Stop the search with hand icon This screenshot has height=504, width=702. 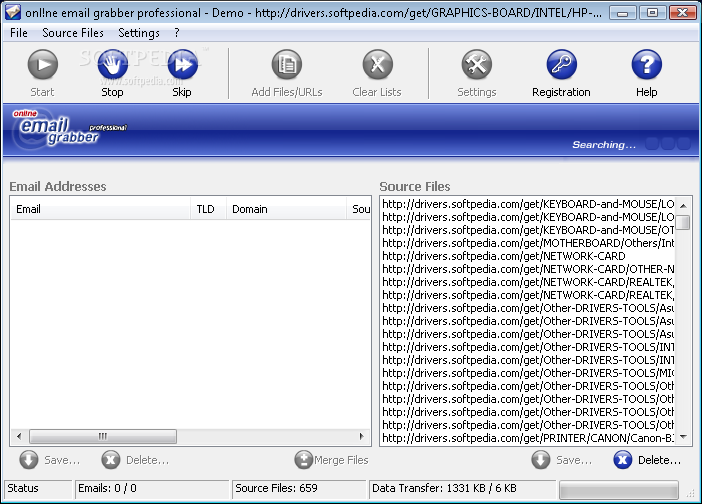pos(112,65)
